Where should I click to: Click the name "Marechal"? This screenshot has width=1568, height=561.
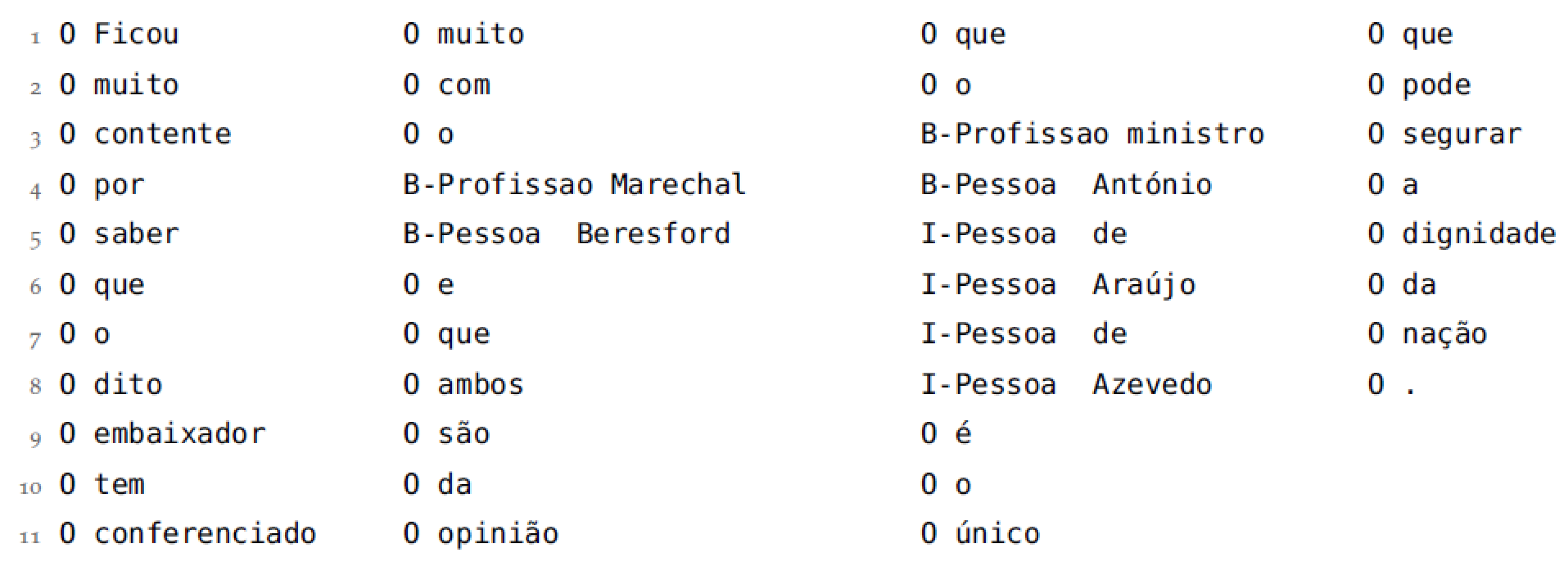[x=678, y=184]
